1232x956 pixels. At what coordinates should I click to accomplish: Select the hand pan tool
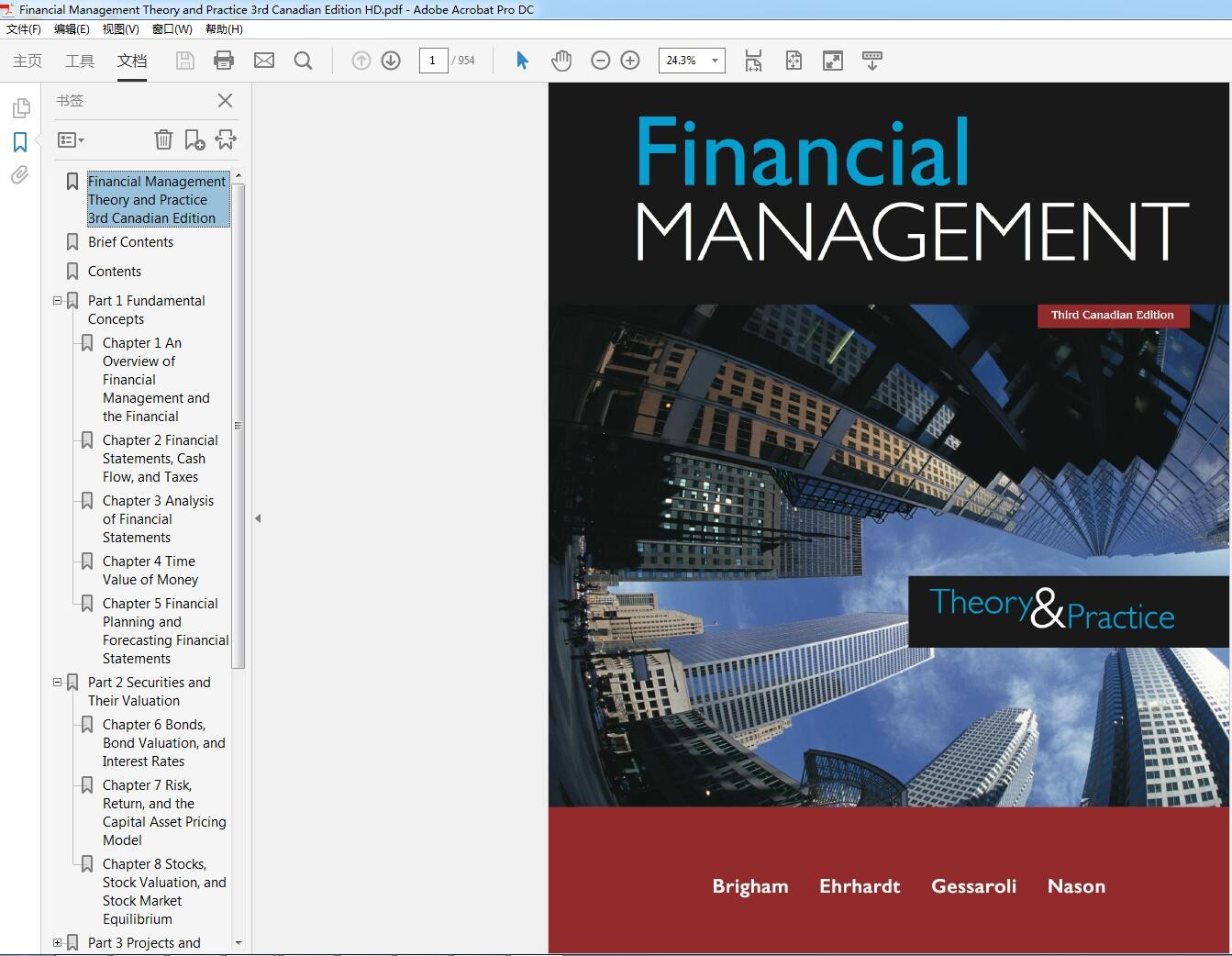point(561,61)
